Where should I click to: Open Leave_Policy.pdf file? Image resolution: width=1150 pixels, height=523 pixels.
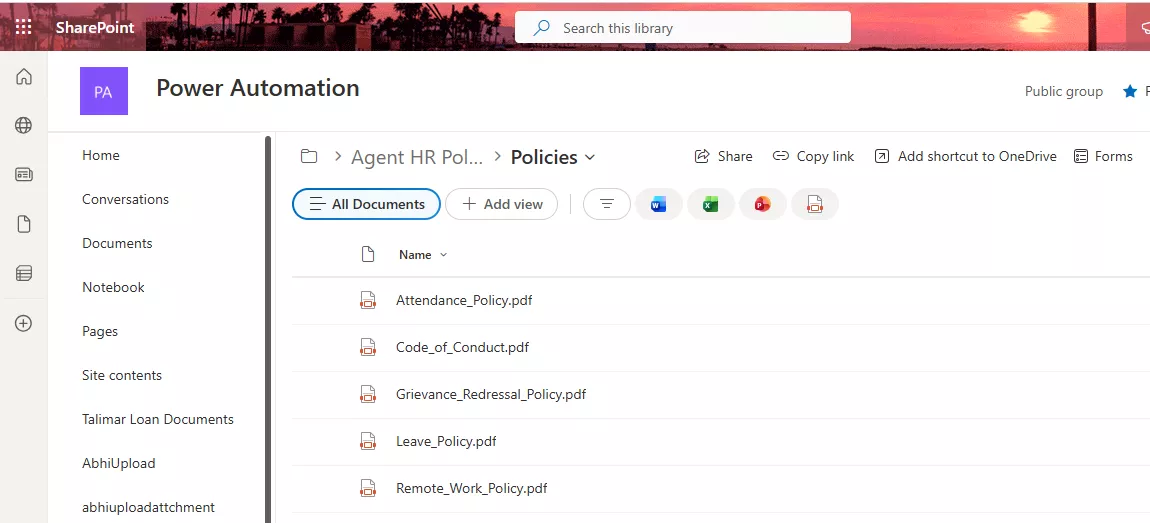point(446,441)
